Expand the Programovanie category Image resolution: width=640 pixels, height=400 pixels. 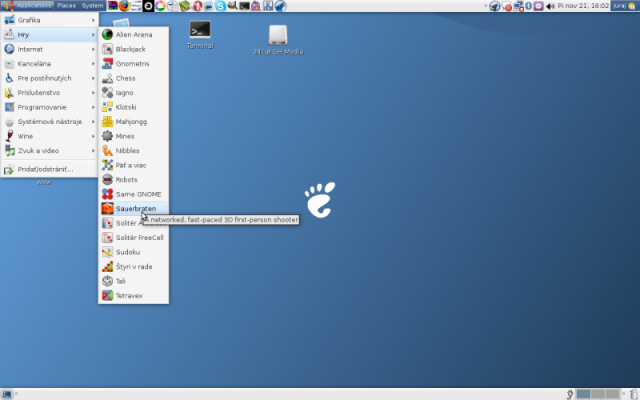49,107
